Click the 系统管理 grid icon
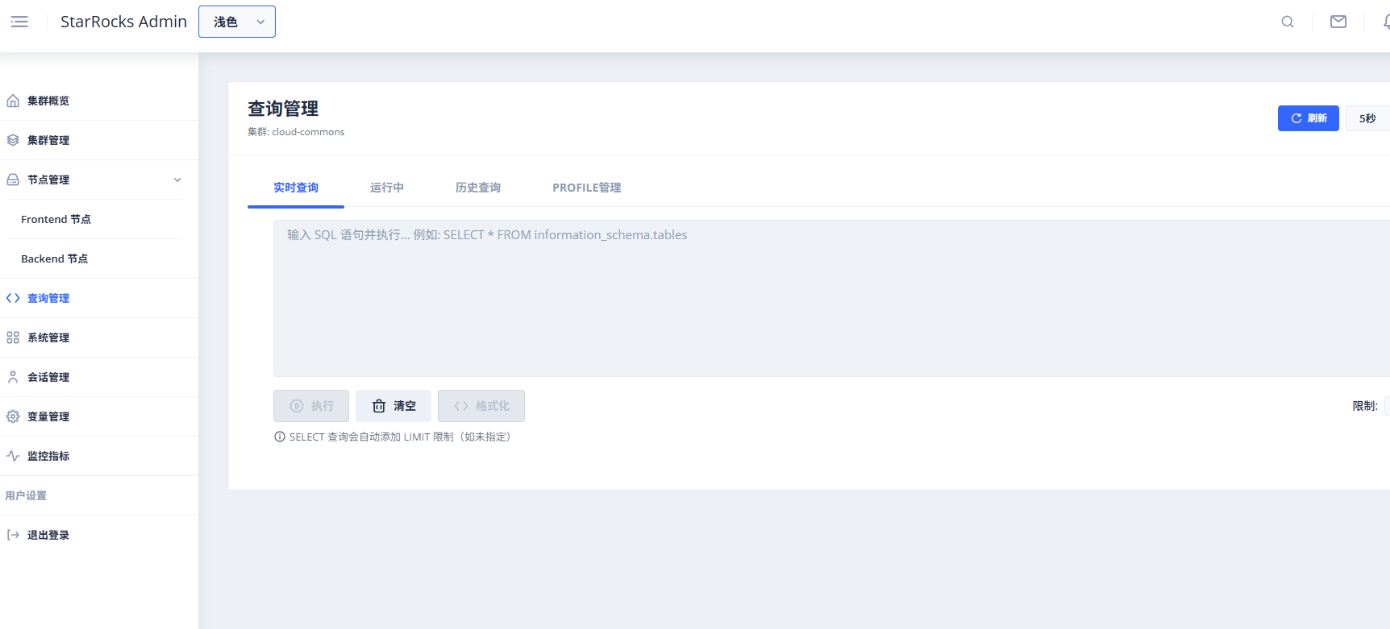Viewport: 1390px width, 629px height. pyautogui.click(x=13, y=338)
